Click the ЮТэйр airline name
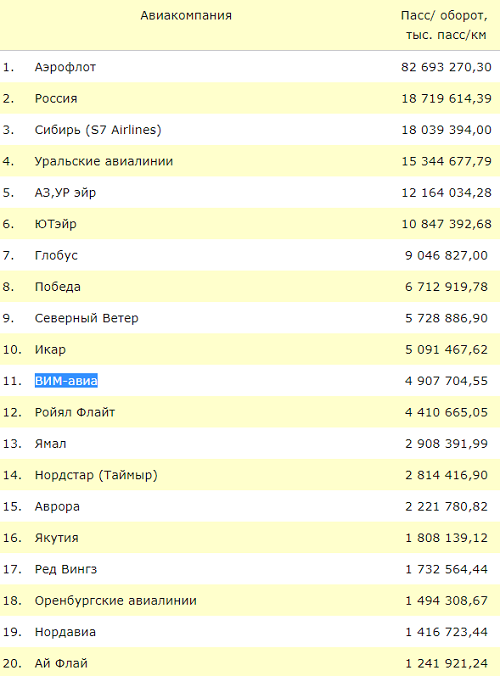Image resolution: width=500 pixels, height=676 pixels. tap(56, 224)
